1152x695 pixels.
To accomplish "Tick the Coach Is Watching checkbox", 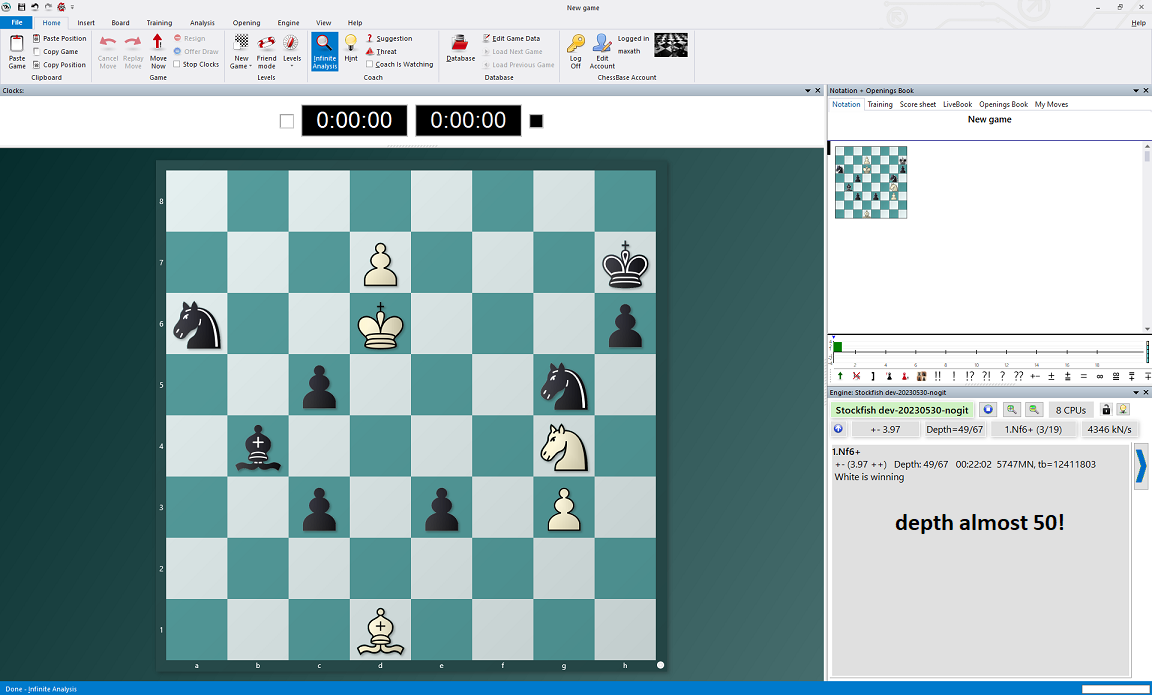I will coord(369,65).
